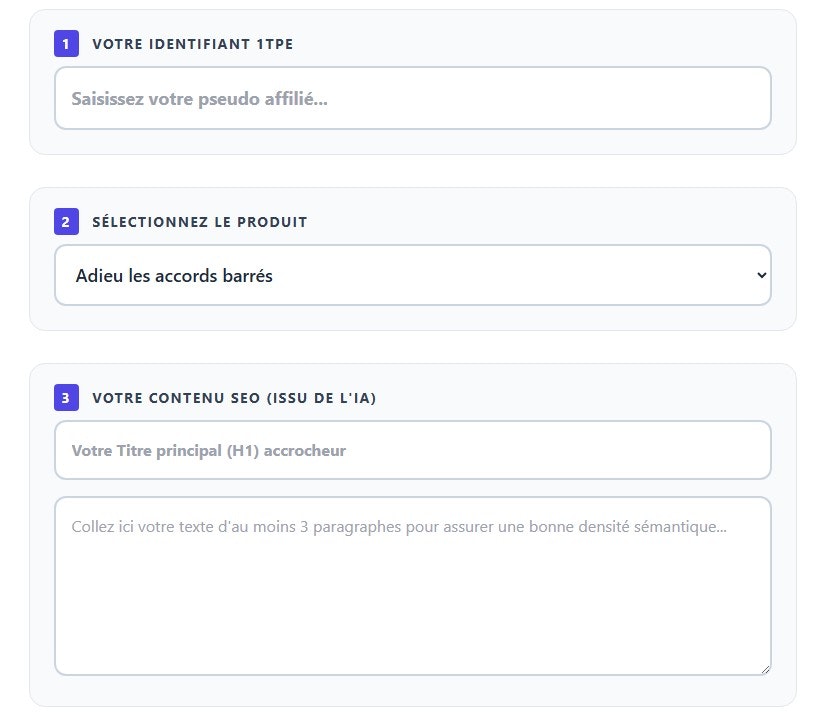Click the white gap between steps 1 and 2
Viewport: 838px width, 721px height.
[x=412, y=171]
